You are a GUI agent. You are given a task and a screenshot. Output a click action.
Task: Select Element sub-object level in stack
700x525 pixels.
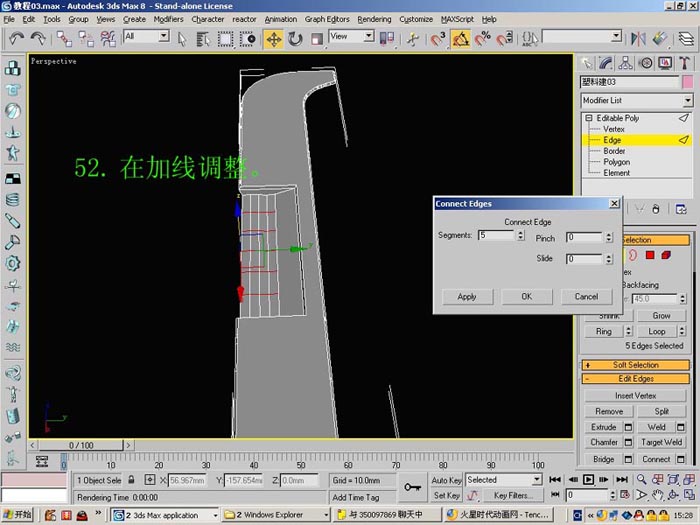click(617, 173)
